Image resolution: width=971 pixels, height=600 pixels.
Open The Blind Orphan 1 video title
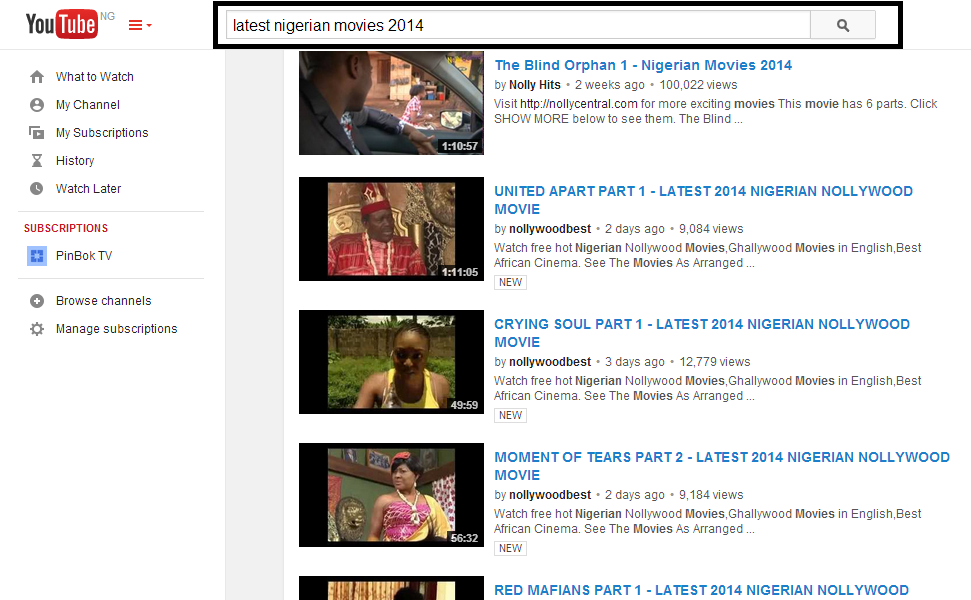pos(643,65)
